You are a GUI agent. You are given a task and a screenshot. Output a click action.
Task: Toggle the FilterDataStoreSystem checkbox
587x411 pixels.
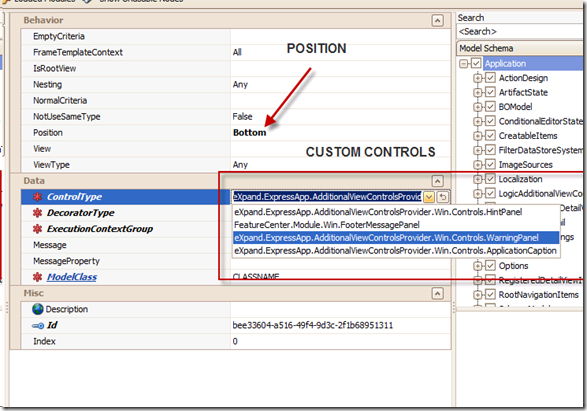(x=490, y=150)
